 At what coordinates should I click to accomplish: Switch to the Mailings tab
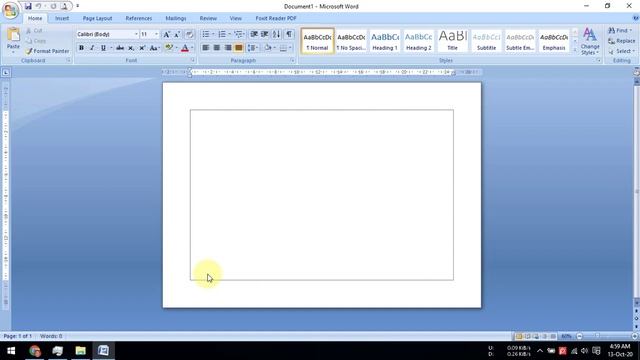[x=176, y=18]
